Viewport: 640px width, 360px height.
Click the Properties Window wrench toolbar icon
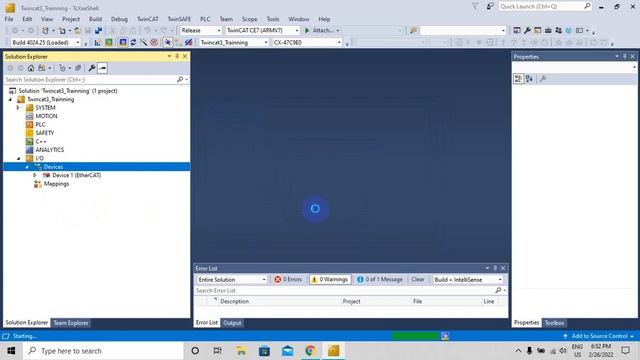527,31
